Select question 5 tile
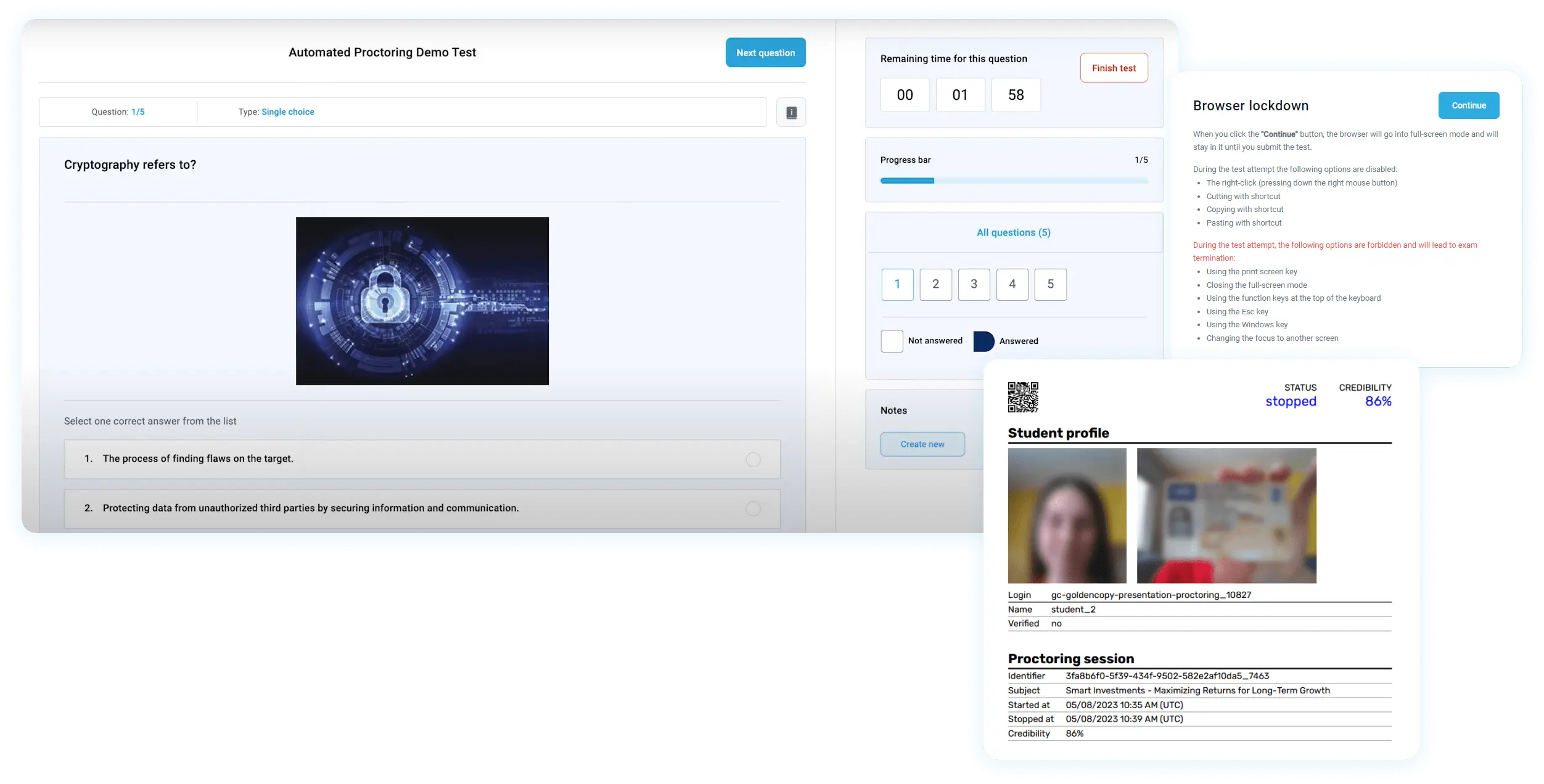Screen dimensions: 1544x784 [x=1050, y=284]
